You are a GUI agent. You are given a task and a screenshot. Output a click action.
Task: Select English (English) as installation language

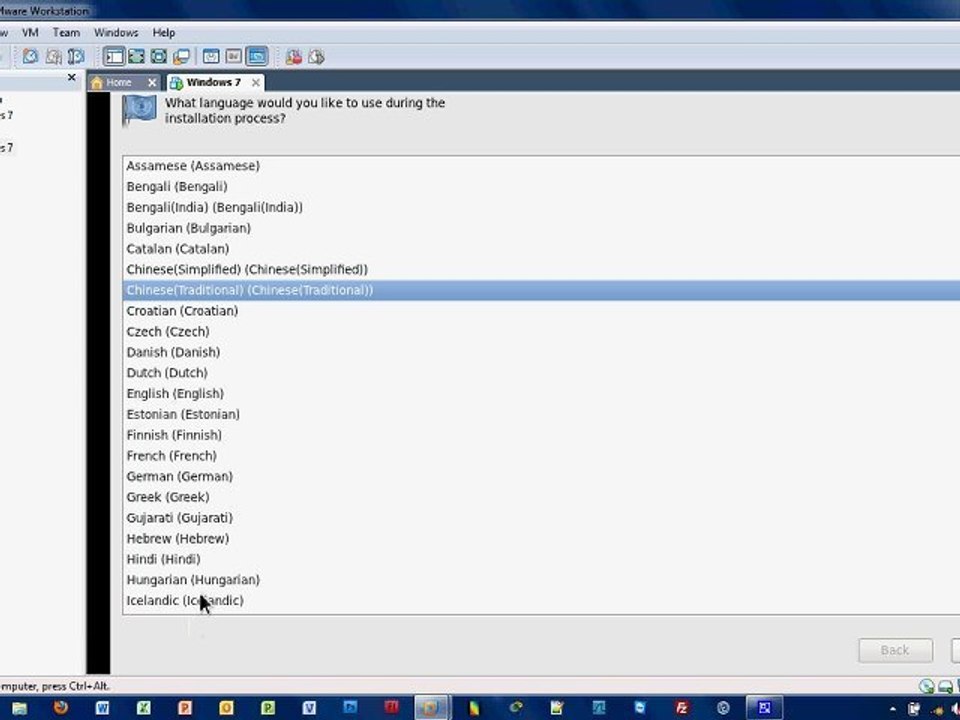[541, 394]
